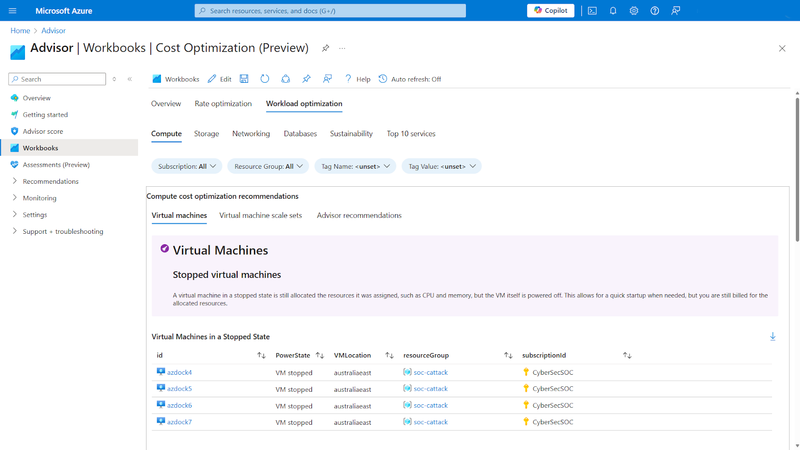Screen dimensions: 800x450
Task: Open portal settings gear
Action: (634, 10)
